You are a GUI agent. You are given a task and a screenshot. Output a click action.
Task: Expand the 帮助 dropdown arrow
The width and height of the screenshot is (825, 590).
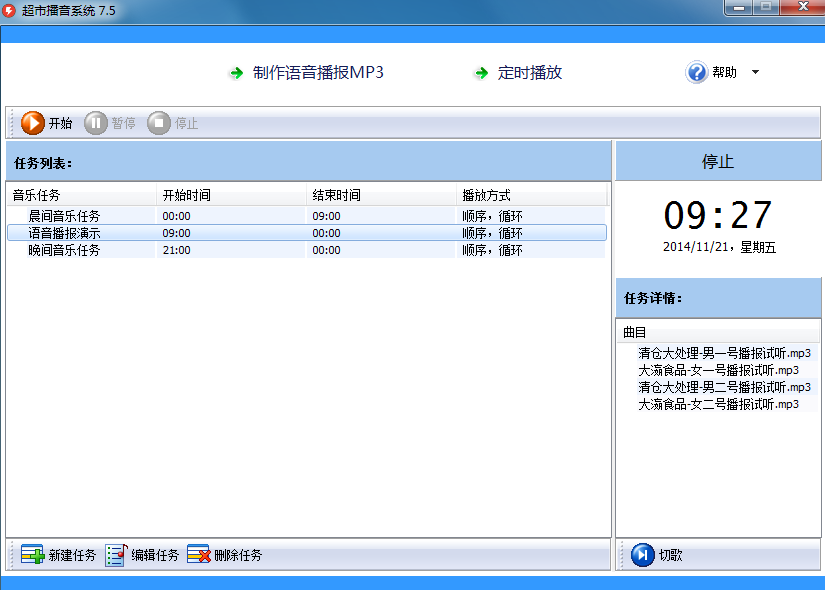tap(755, 72)
